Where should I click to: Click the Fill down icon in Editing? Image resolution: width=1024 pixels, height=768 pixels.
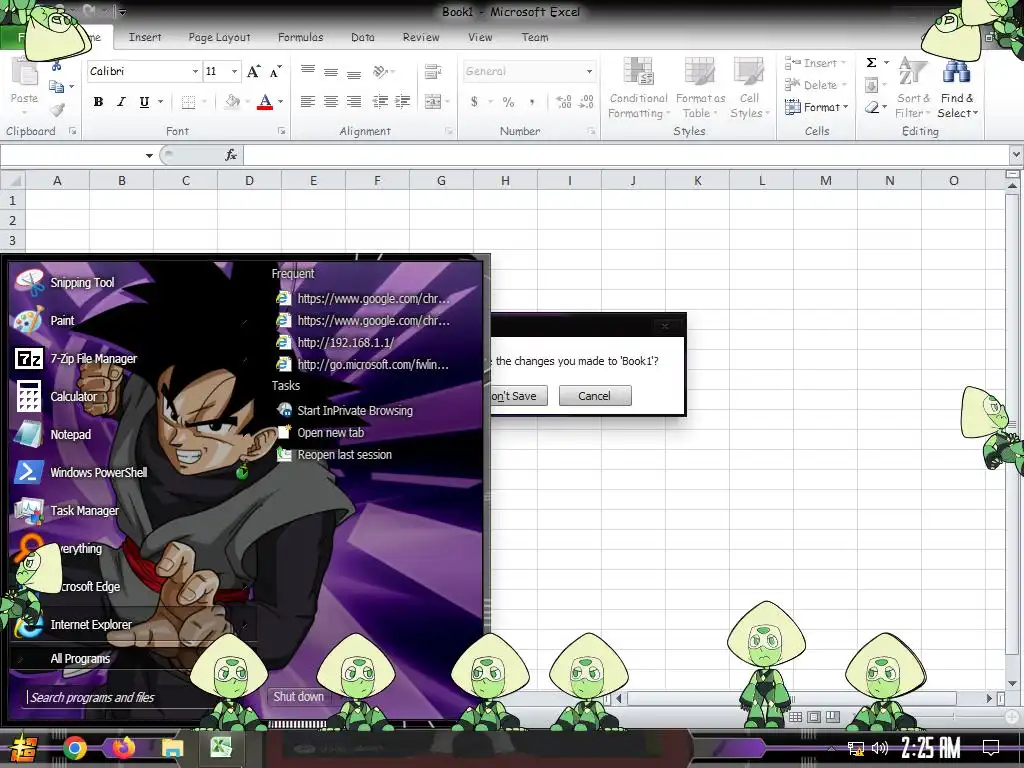coord(871,85)
